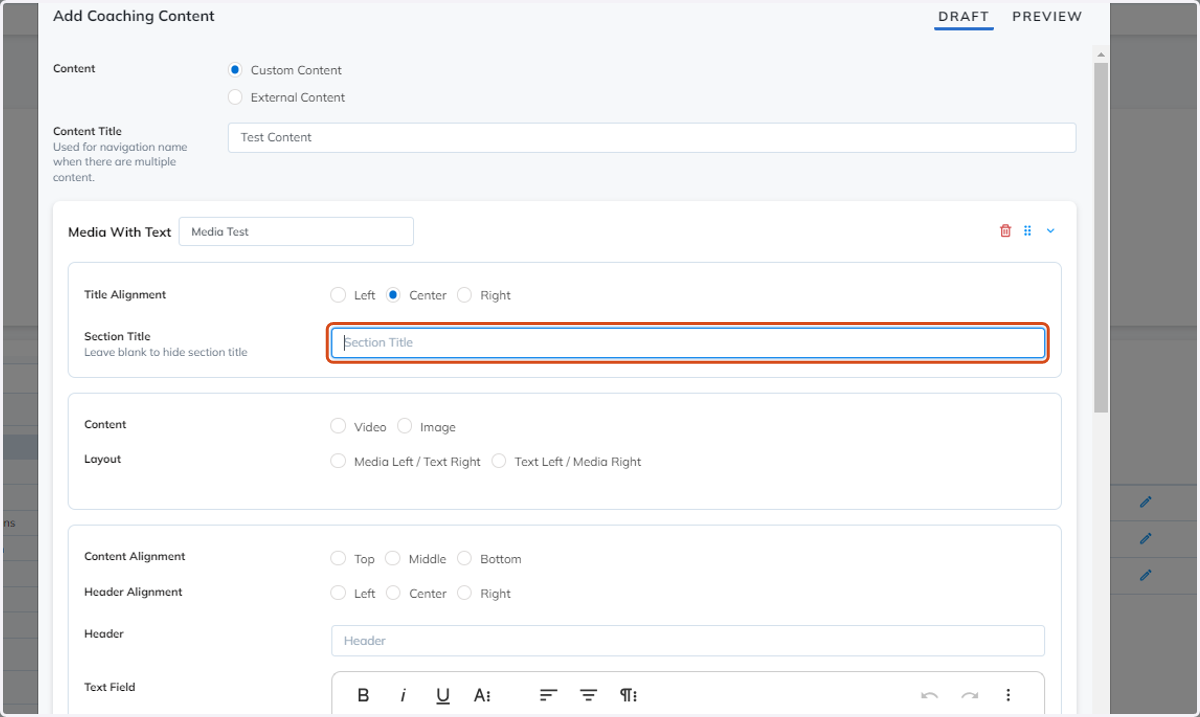Screen dimensions: 1200x717
Task: Set Content Alignment to Bottom
Action: pos(464,558)
